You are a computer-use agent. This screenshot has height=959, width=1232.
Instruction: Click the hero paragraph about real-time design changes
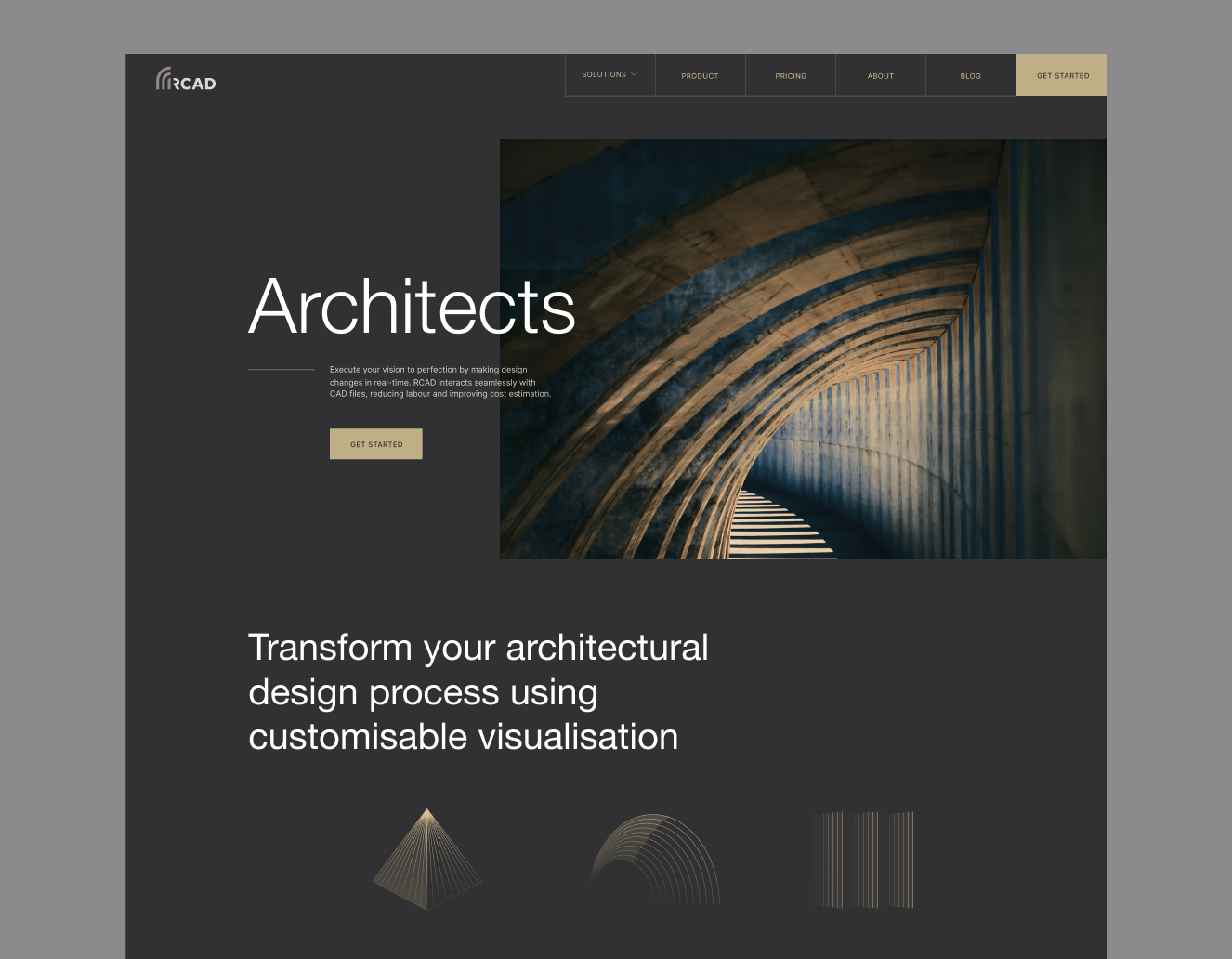click(x=439, y=382)
